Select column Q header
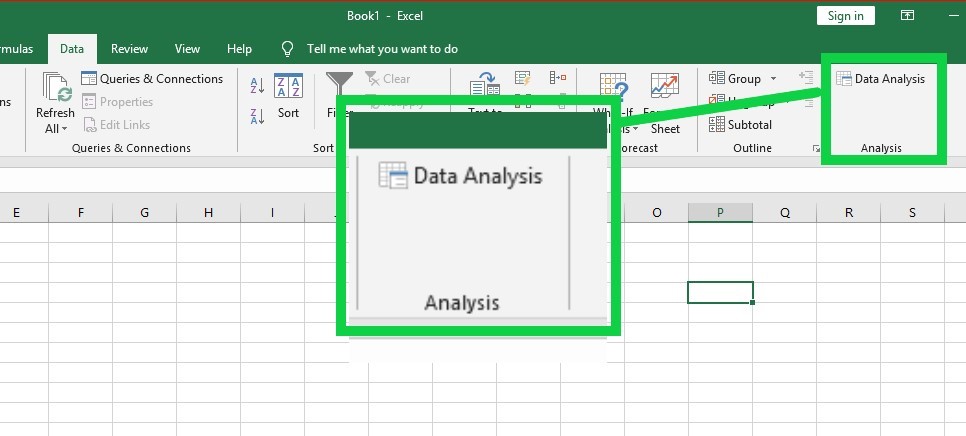Screen dimensions: 966x436 pyautogui.click(x=784, y=213)
